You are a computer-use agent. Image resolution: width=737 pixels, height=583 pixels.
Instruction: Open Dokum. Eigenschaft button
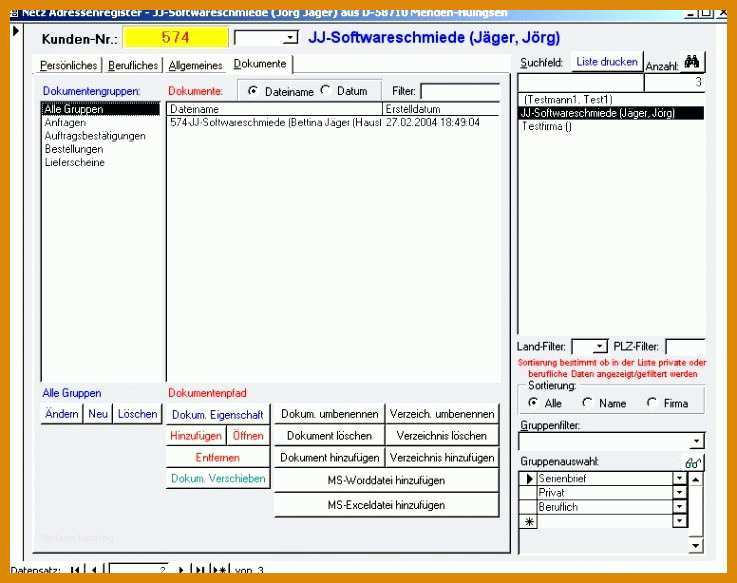(x=218, y=415)
